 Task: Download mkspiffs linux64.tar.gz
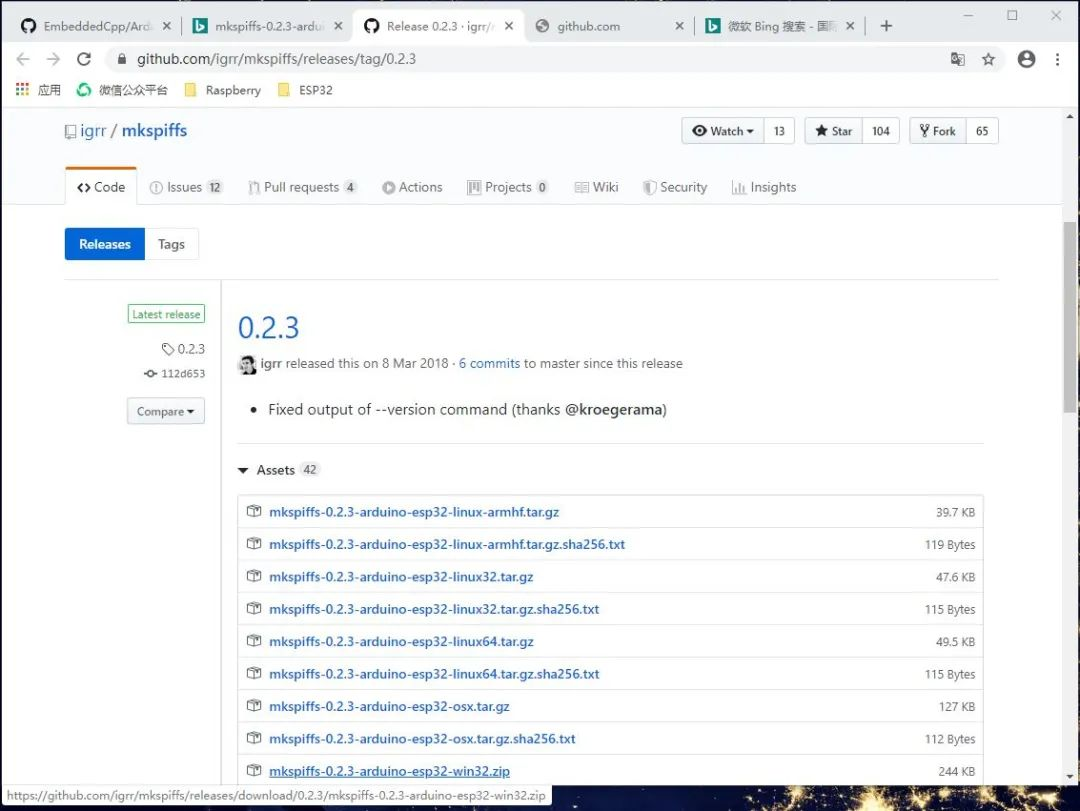click(x=402, y=641)
